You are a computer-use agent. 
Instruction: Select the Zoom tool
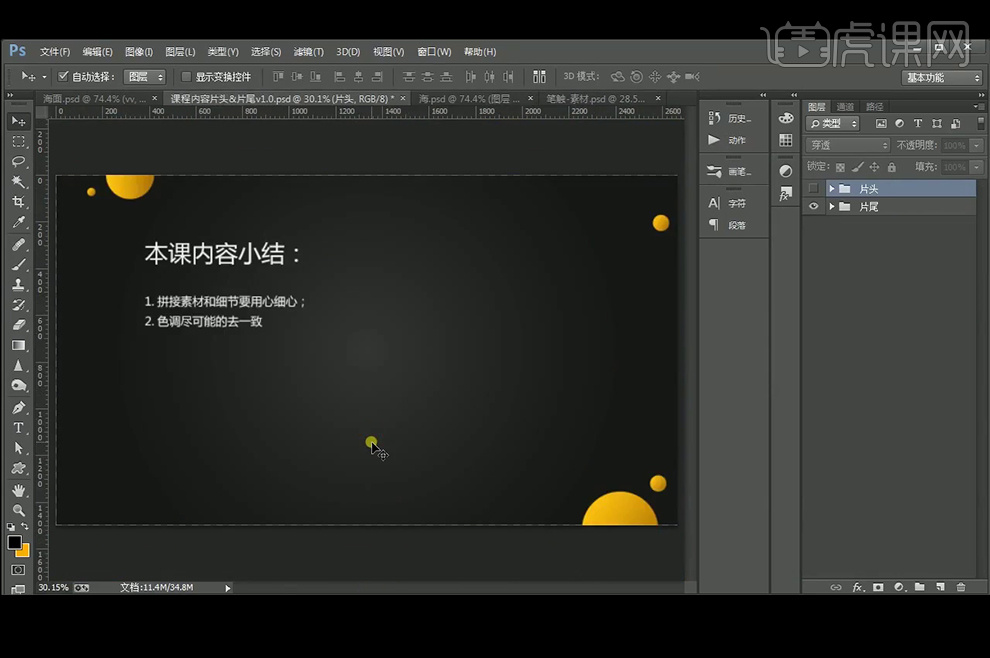pos(18,510)
